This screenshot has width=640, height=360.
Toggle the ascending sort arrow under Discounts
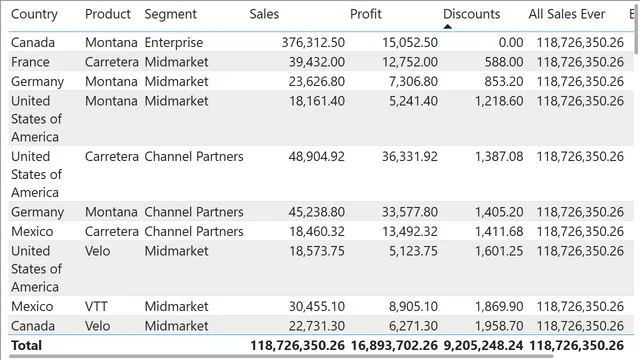447,27
